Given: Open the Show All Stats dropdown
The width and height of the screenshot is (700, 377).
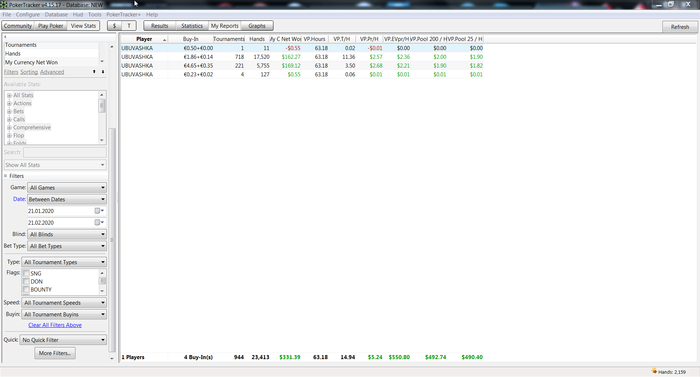Looking at the screenshot, I should 55,165.
